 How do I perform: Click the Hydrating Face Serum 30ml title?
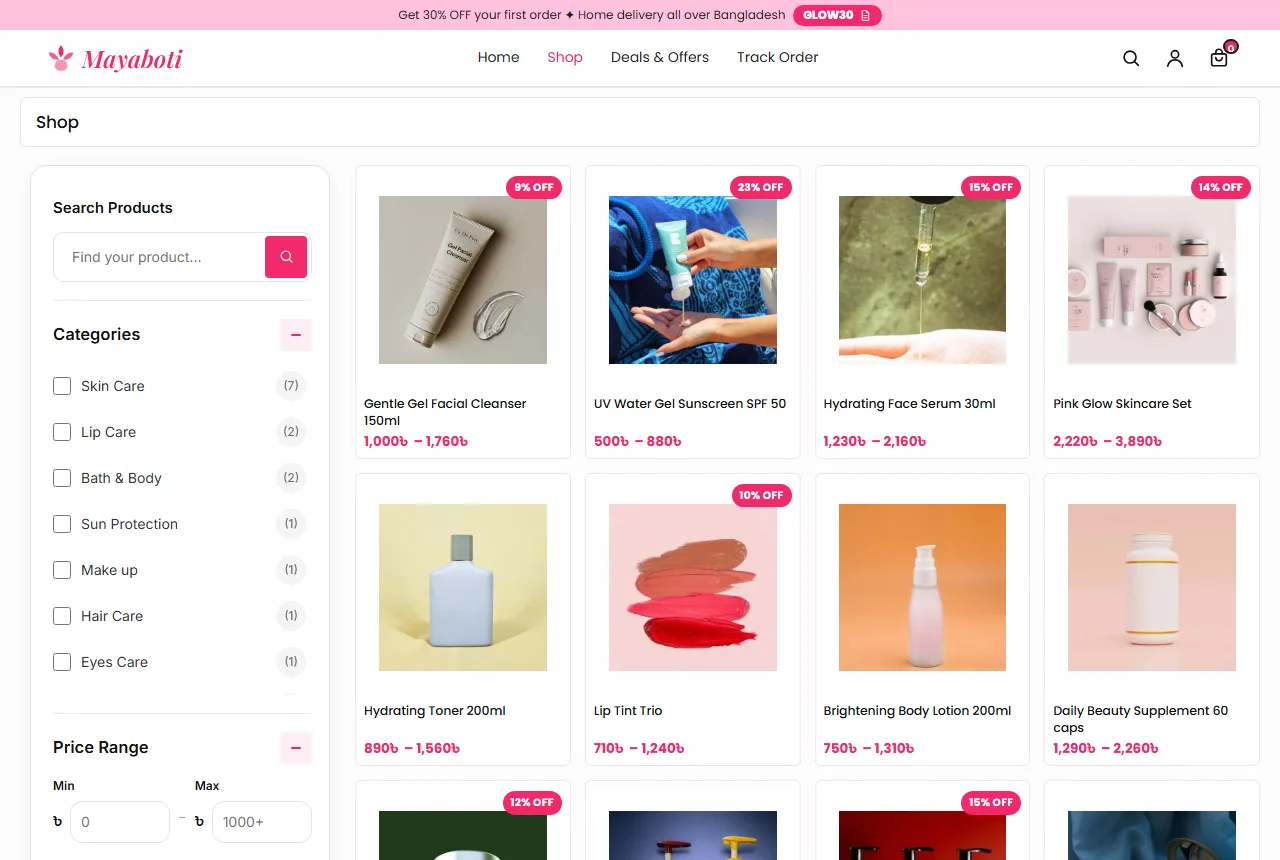click(x=910, y=404)
